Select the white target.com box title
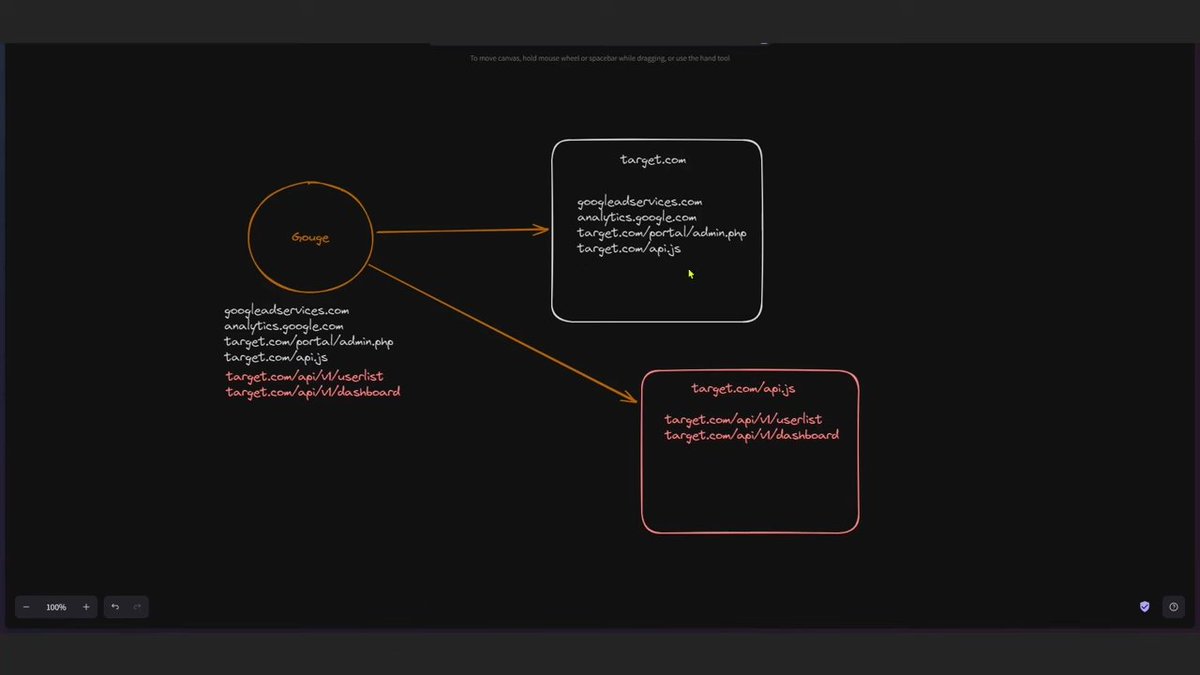Screen dimensions: 1200x675 653,160
